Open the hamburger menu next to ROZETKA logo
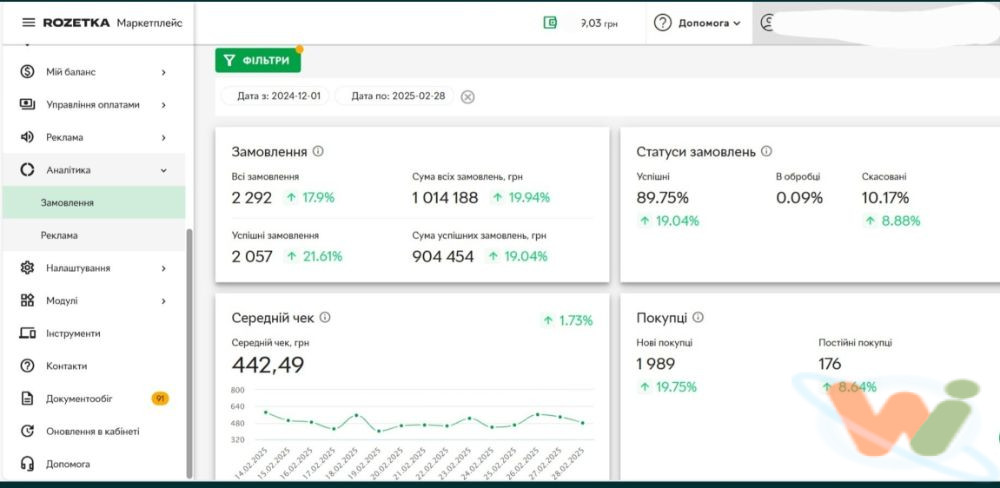This screenshot has height=488, width=1000. coord(28,23)
